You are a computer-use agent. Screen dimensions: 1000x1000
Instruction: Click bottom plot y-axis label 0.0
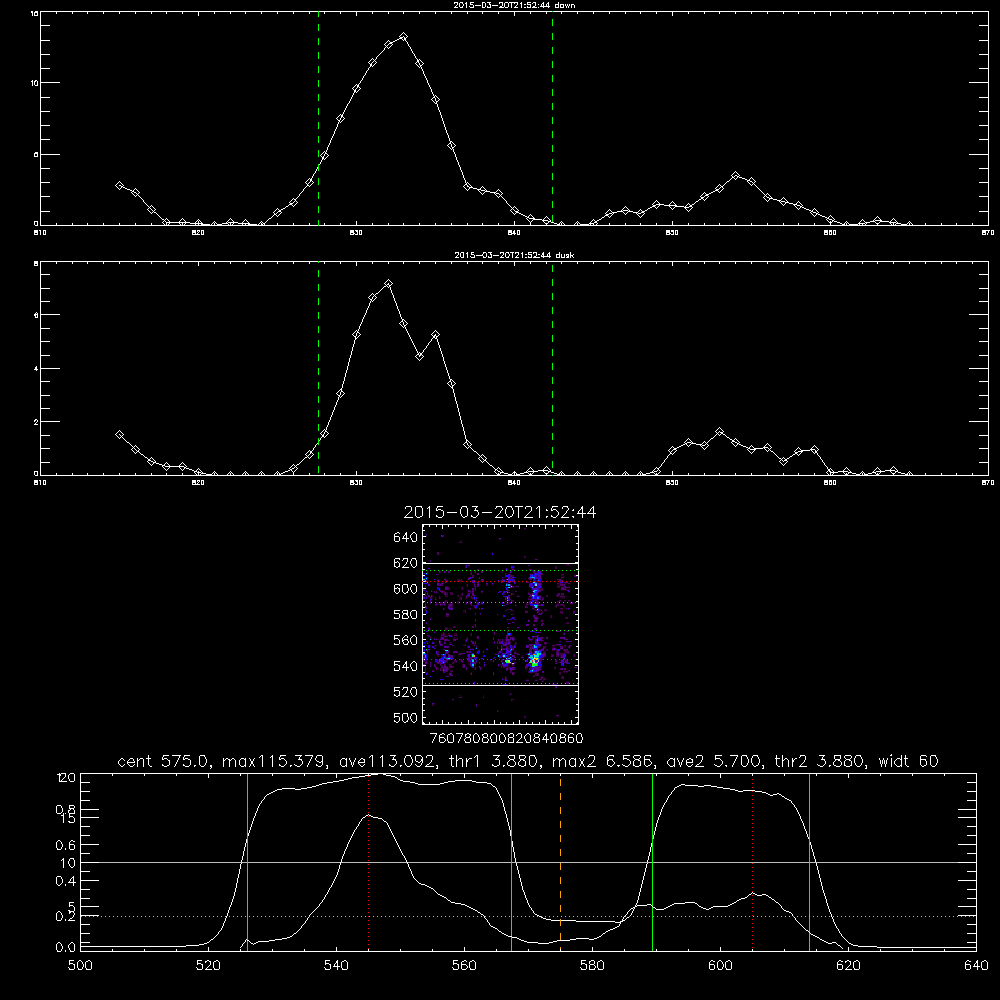(x=66, y=948)
